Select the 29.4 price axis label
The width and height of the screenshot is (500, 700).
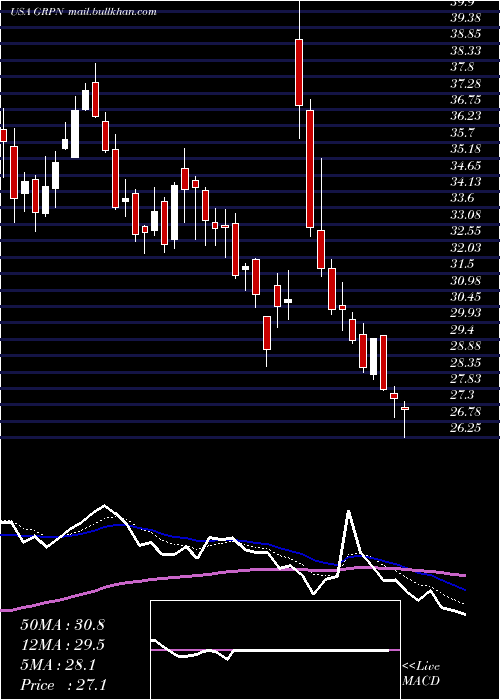click(x=462, y=329)
